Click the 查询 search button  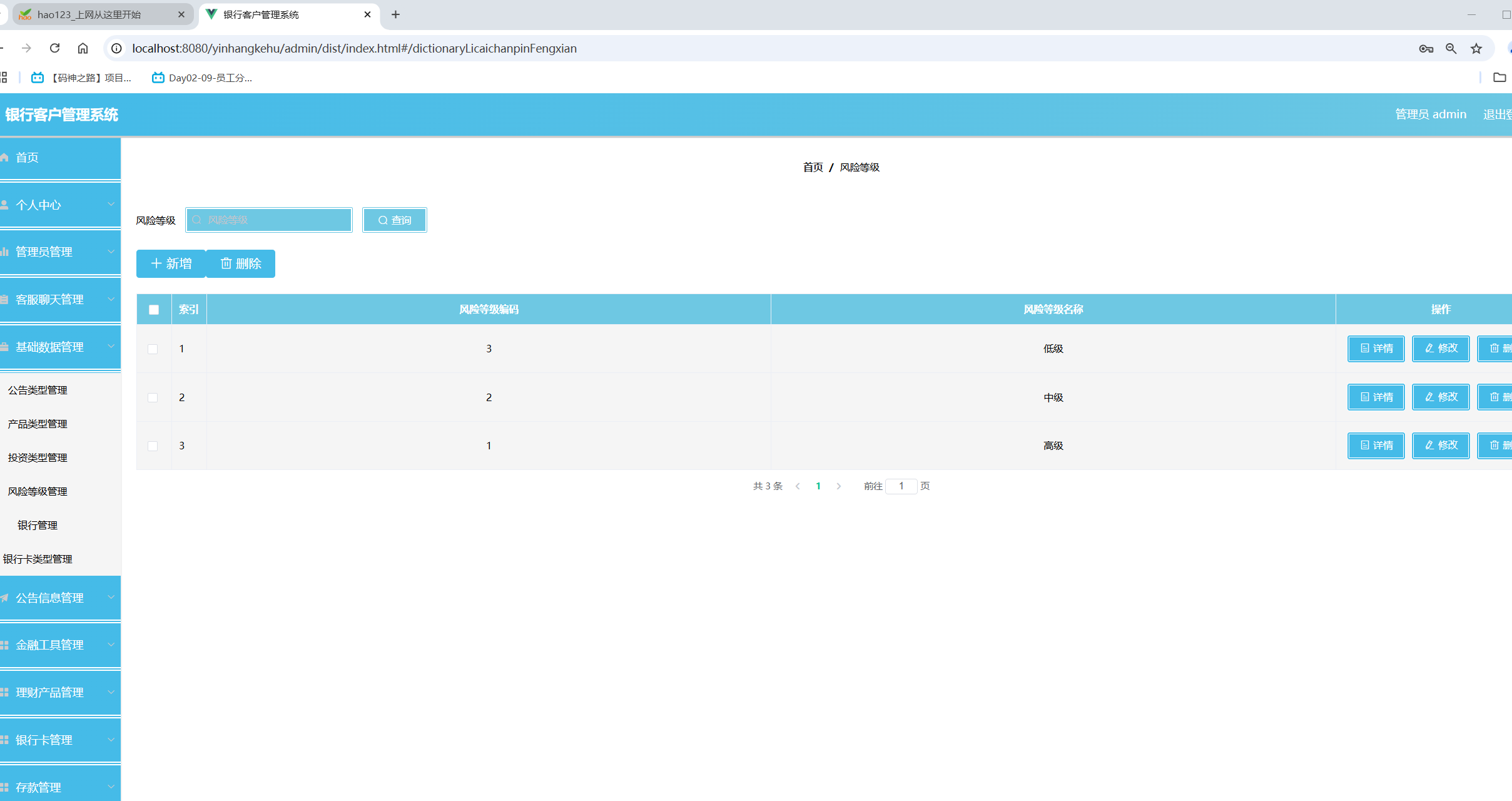[395, 220]
